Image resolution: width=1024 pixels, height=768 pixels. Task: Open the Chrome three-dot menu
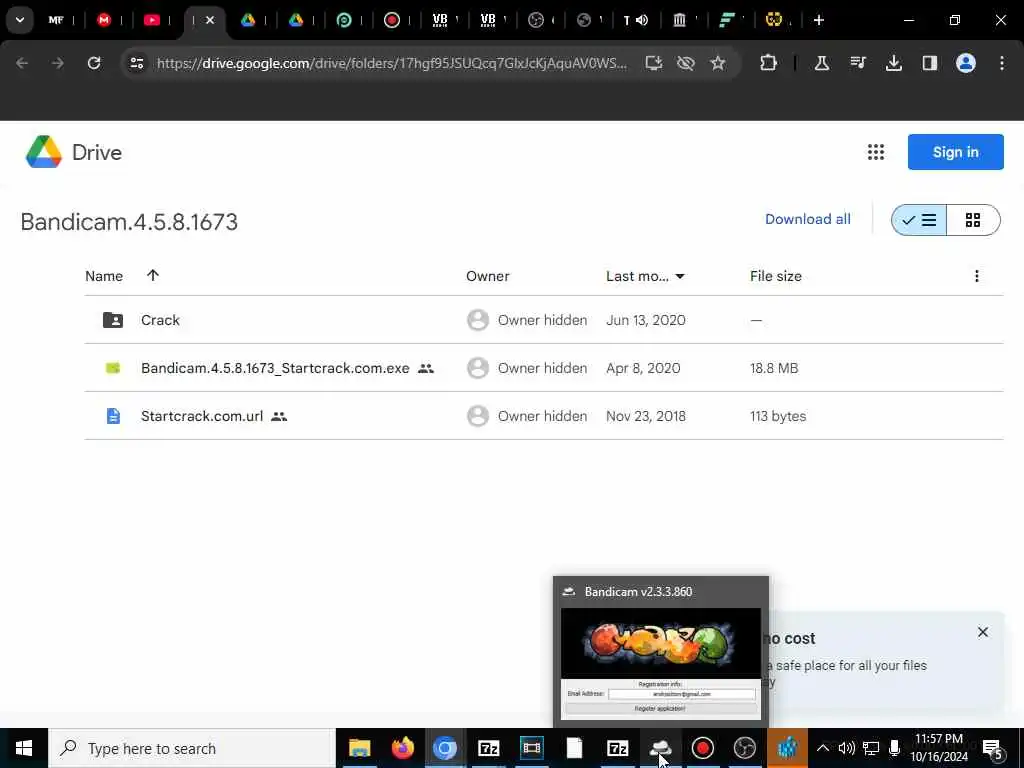[1002, 63]
